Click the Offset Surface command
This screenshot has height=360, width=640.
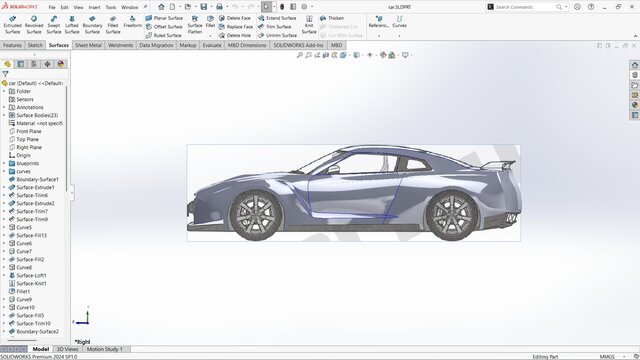164,27
